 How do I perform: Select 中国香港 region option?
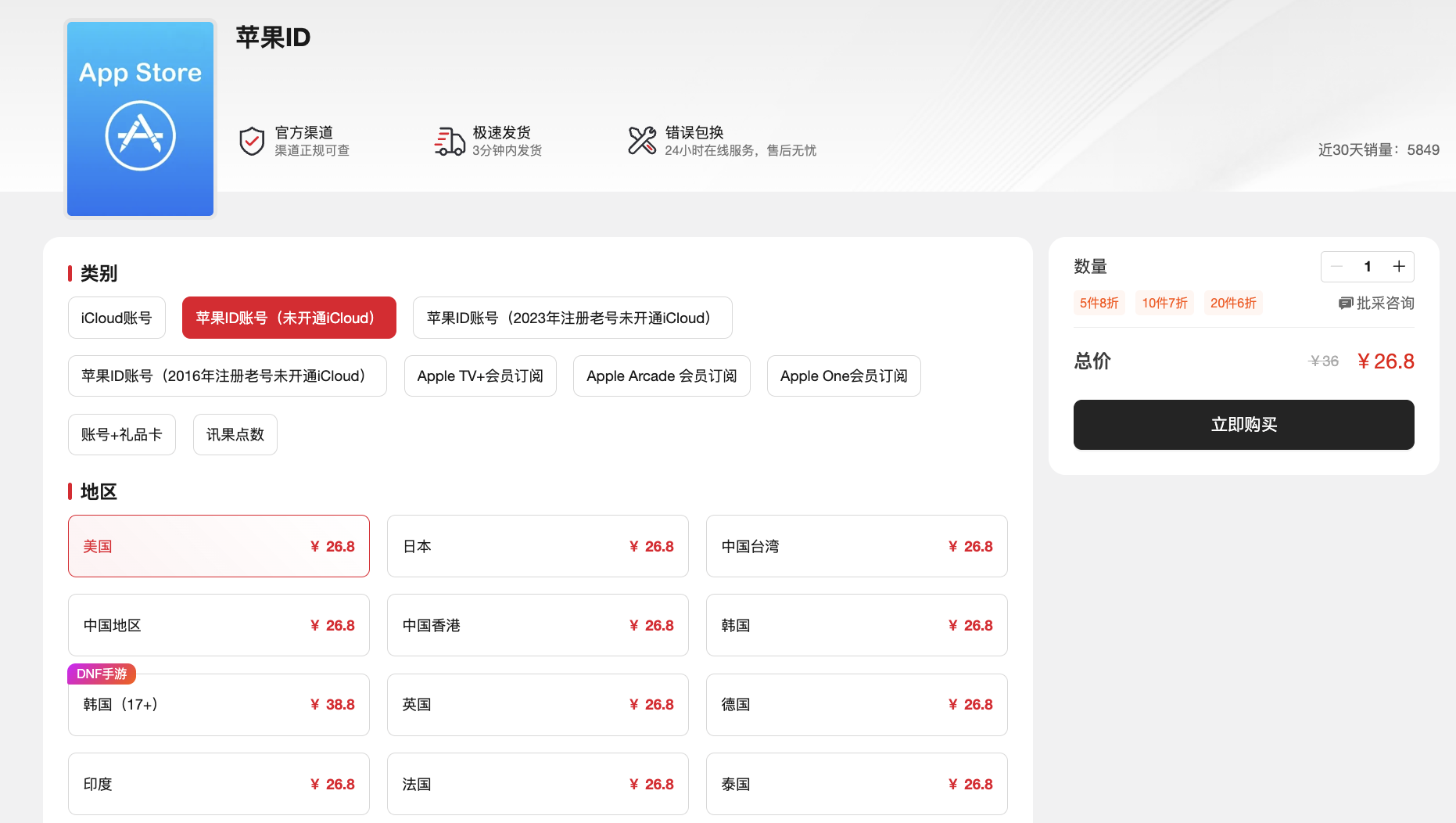(537, 625)
